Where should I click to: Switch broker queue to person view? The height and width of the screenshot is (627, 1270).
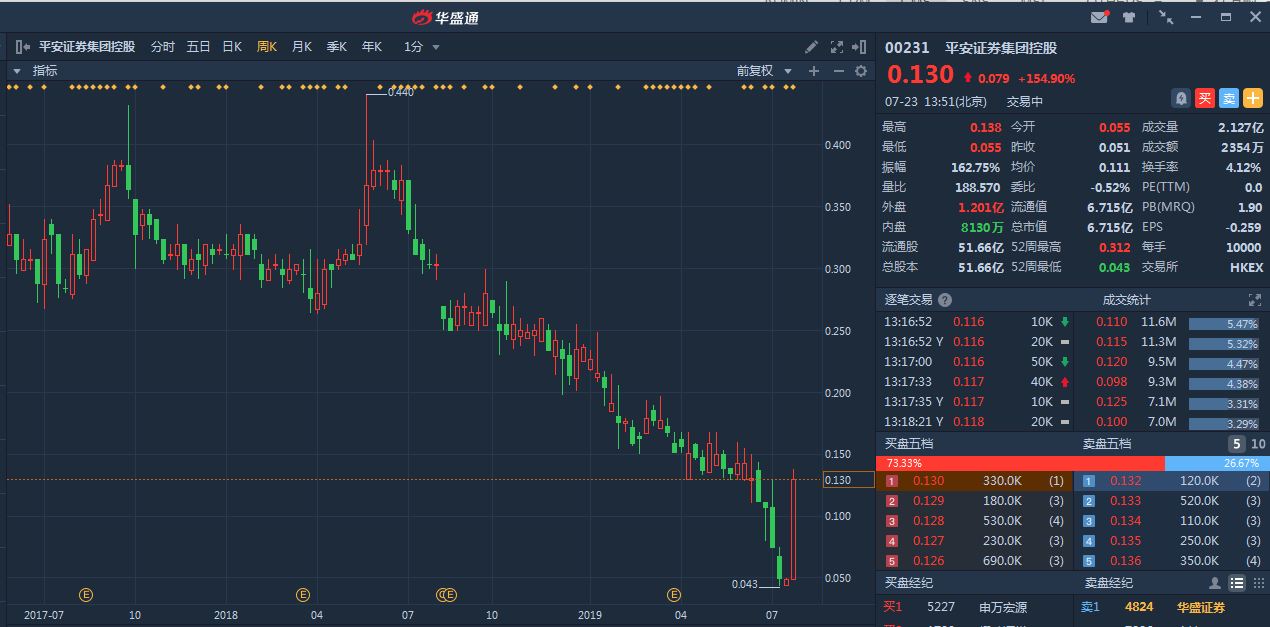click(x=1215, y=583)
